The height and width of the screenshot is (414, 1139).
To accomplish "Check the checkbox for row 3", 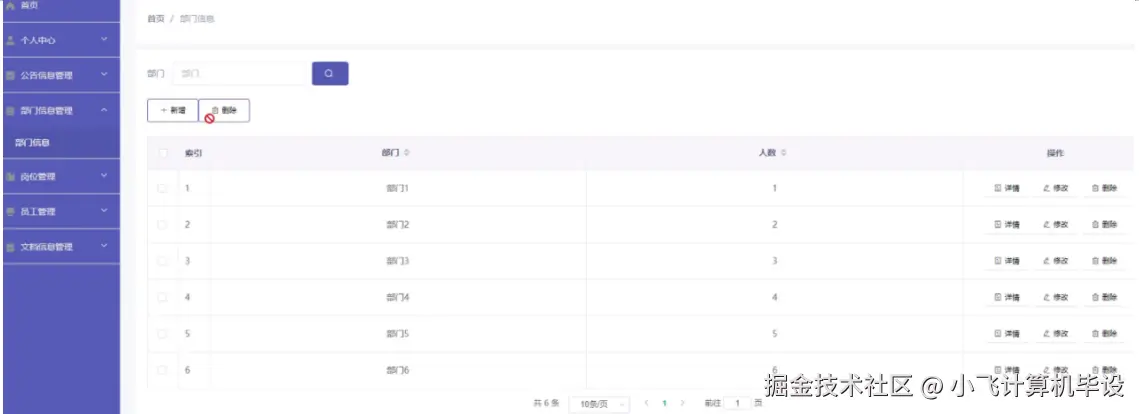I will pos(163,261).
